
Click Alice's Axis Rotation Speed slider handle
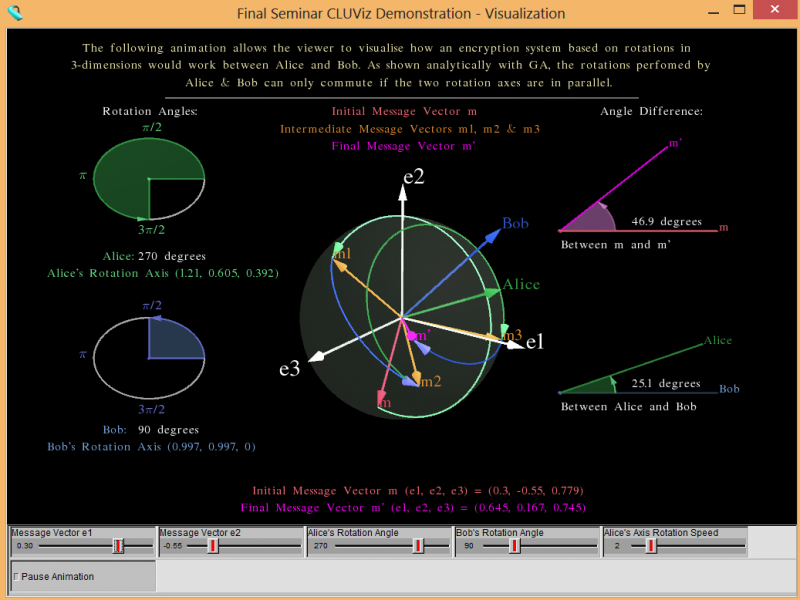[651, 546]
